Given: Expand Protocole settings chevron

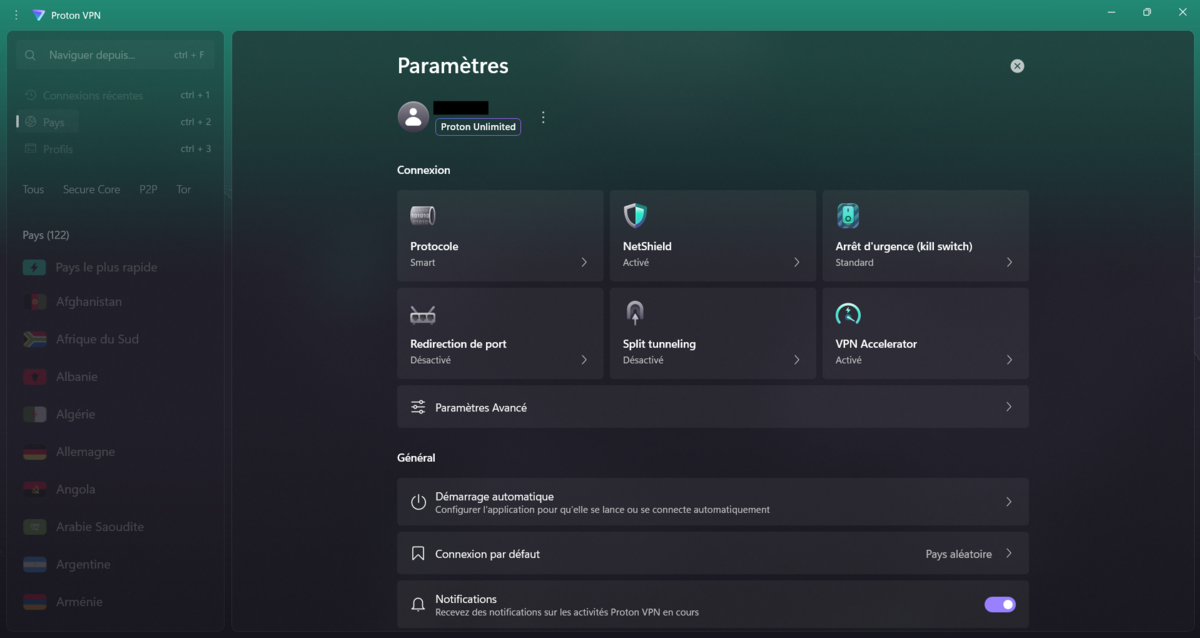Looking at the screenshot, I should click(x=584, y=262).
